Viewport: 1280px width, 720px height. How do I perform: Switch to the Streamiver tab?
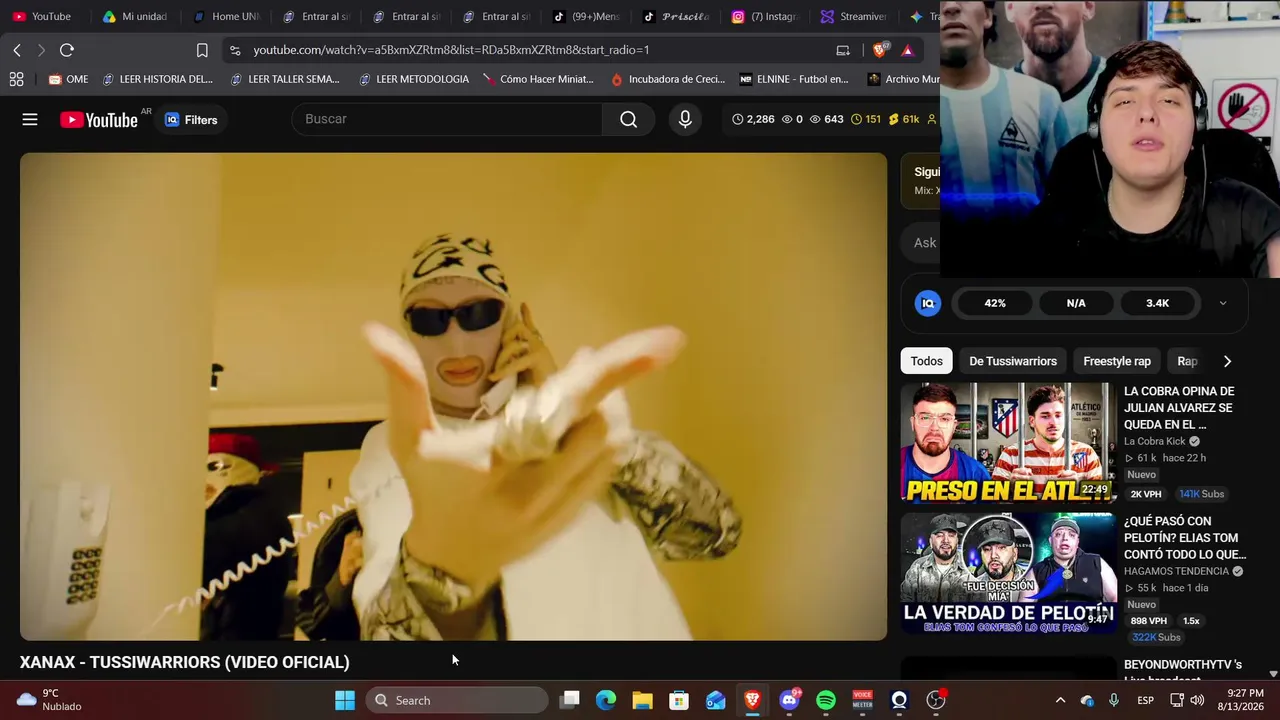coord(854,16)
